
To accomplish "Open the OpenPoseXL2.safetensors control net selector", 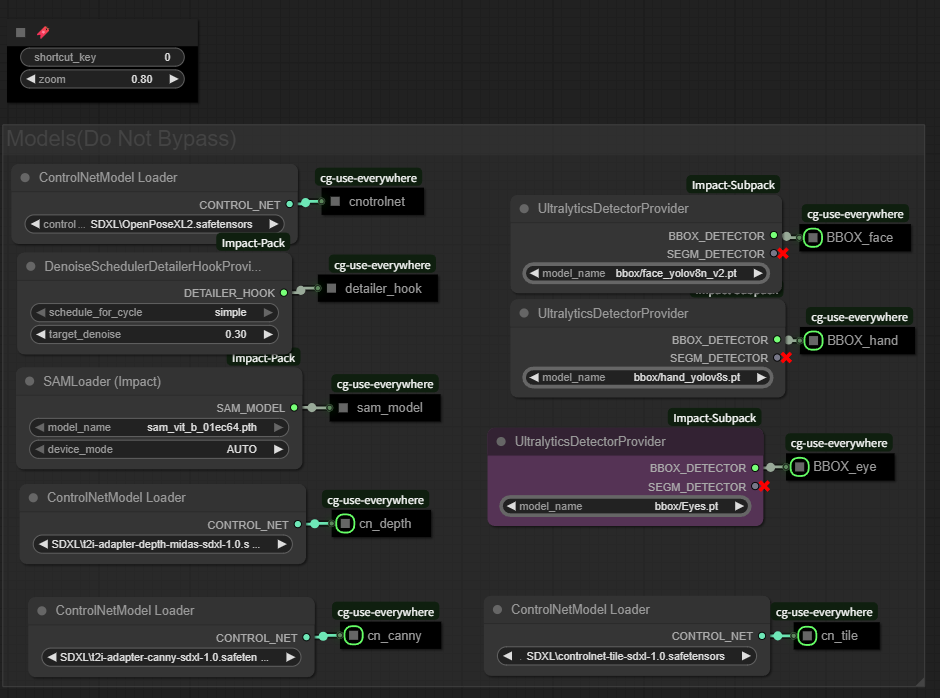I will pos(155,224).
